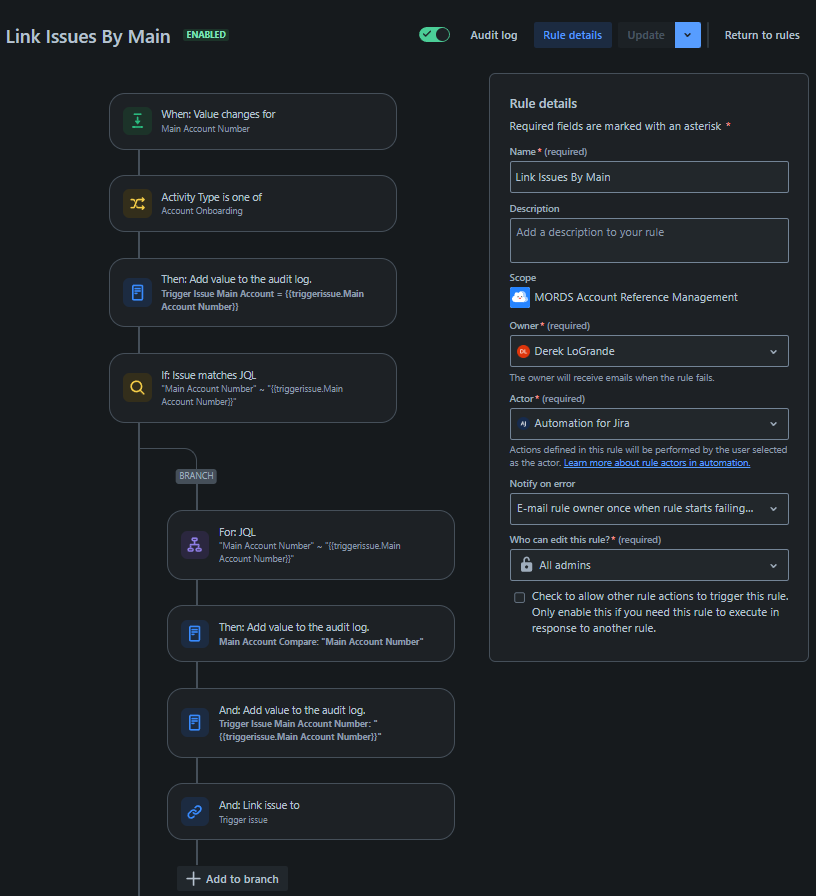Screen dimensions: 816x896
Task: Click the trigger icon for Value changes
Action: (x=137, y=121)
